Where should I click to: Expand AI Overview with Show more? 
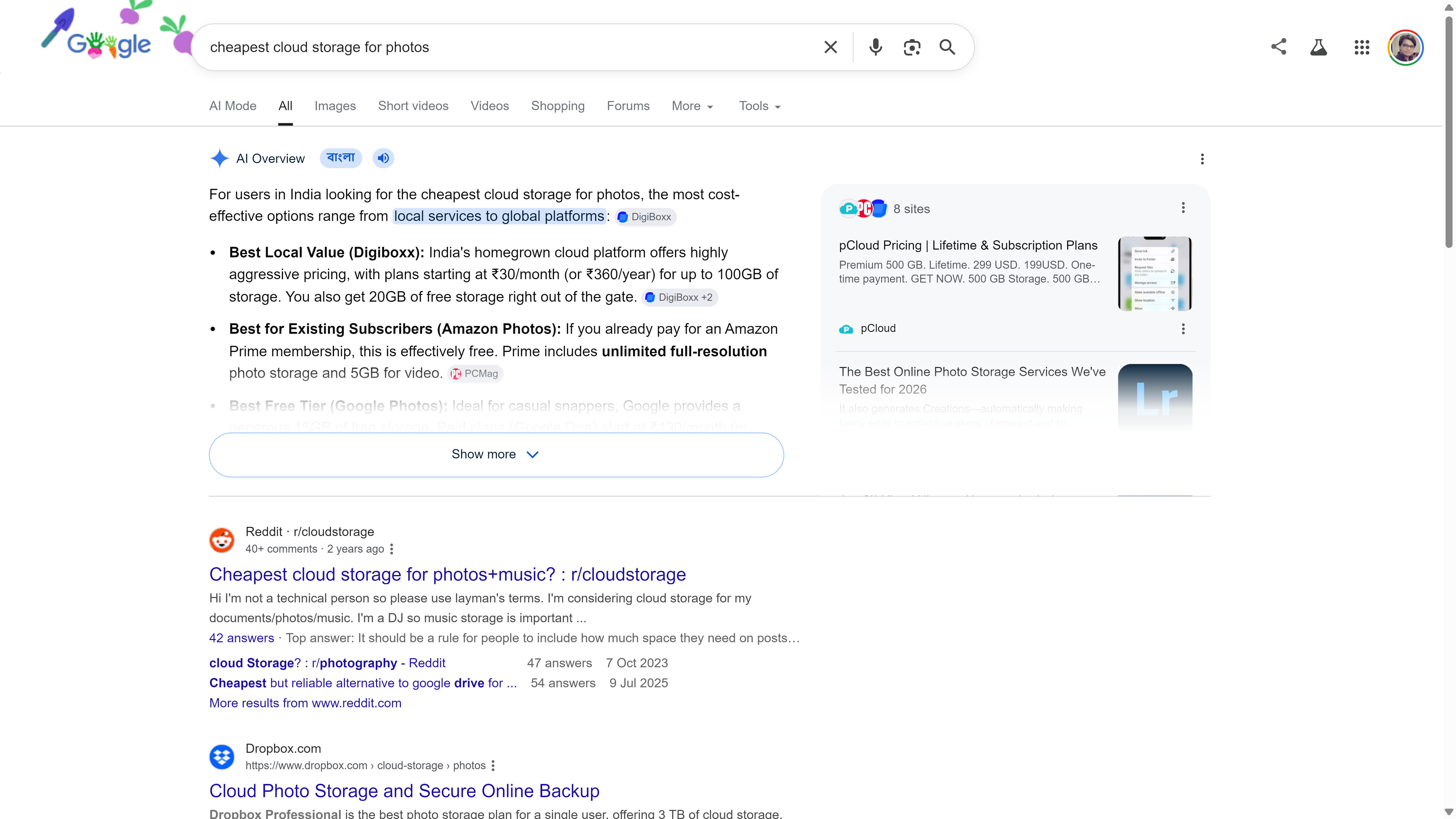(x=496, y=455)
